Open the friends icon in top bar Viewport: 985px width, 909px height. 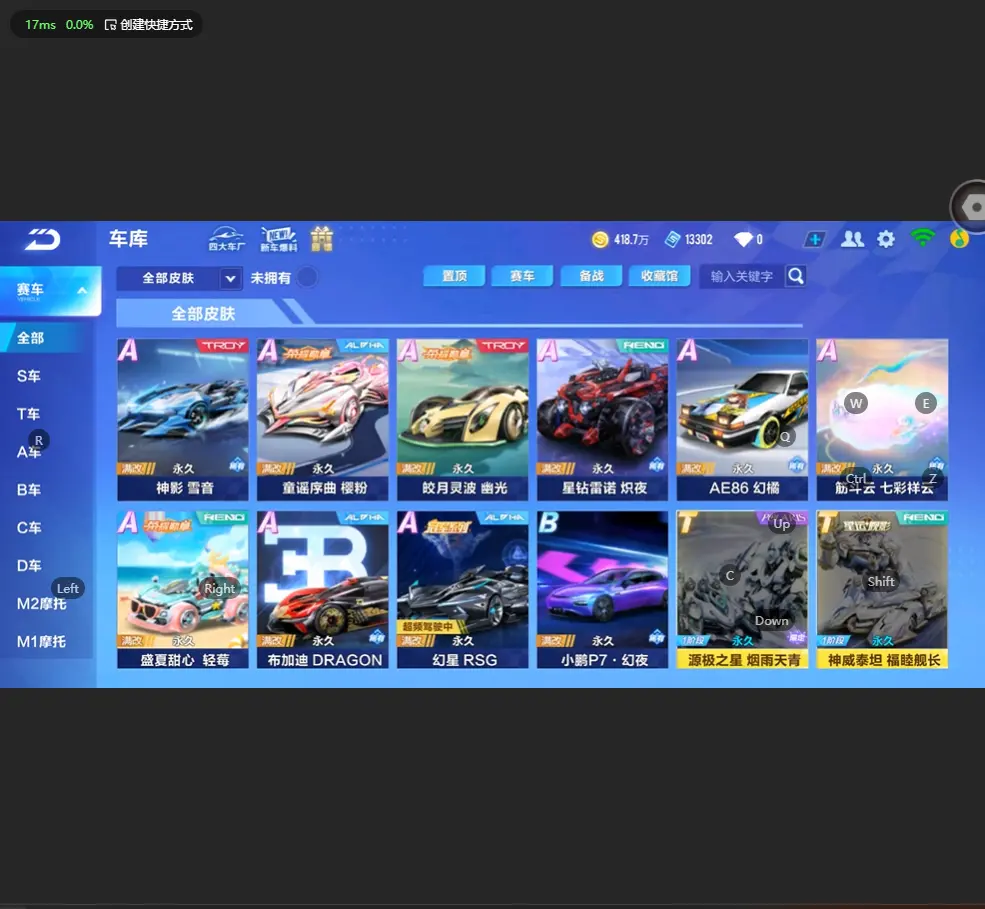point(852,239)
